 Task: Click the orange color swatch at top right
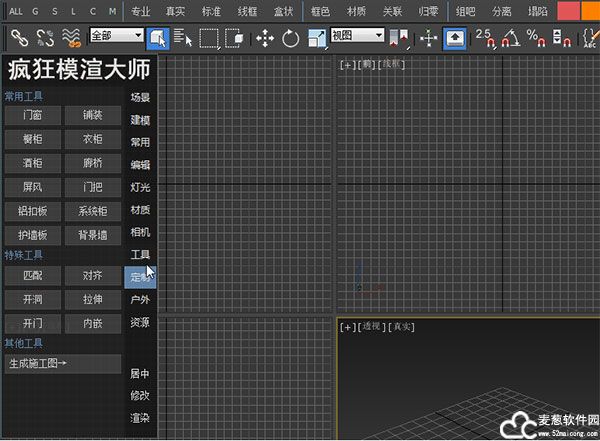[569, 12]
